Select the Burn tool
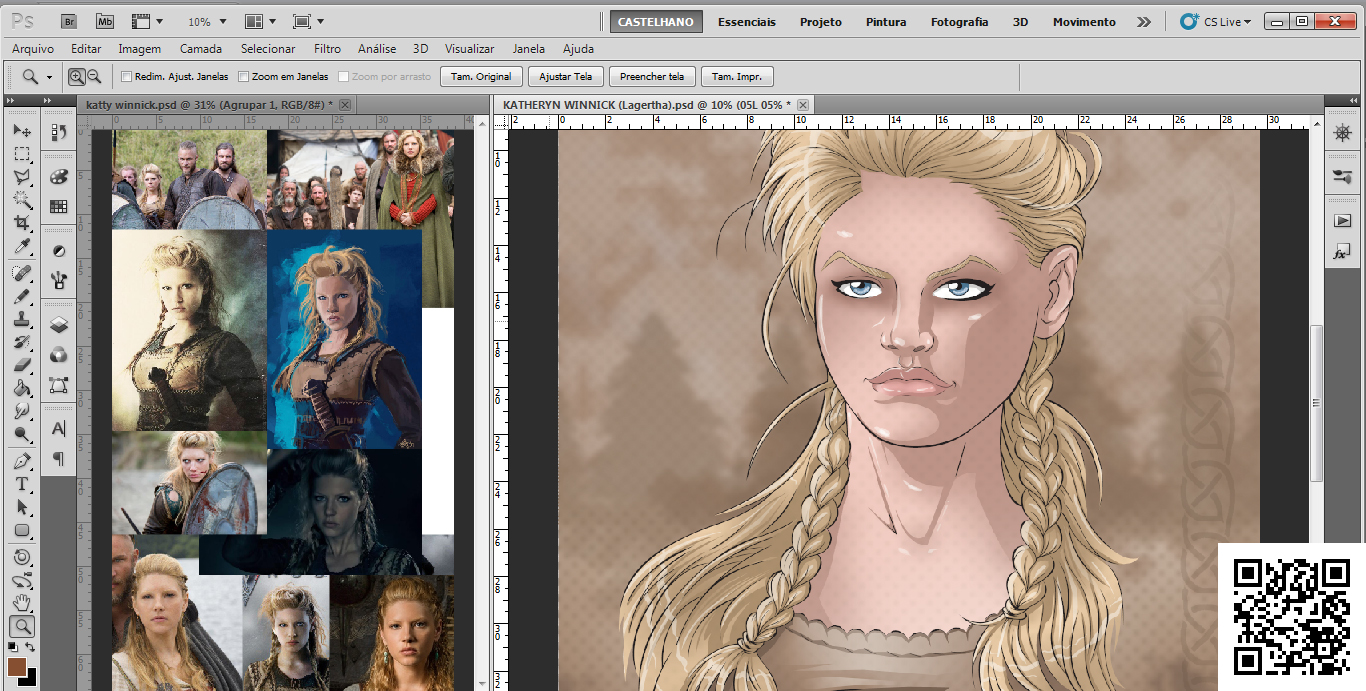The image size is (1366, 691). click(x=21, y=434)
